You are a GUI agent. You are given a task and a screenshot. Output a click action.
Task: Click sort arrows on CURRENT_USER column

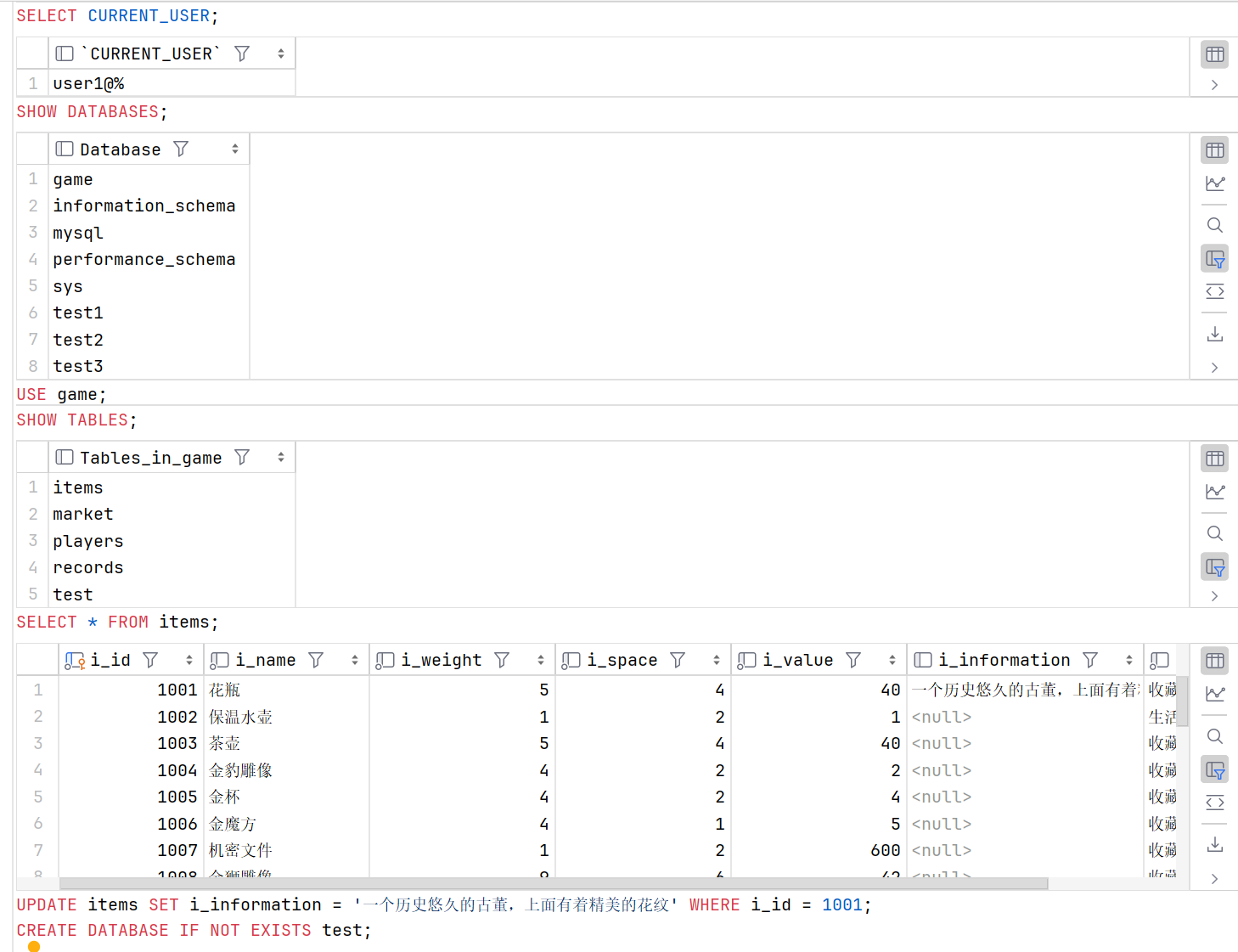click(281, 54)
